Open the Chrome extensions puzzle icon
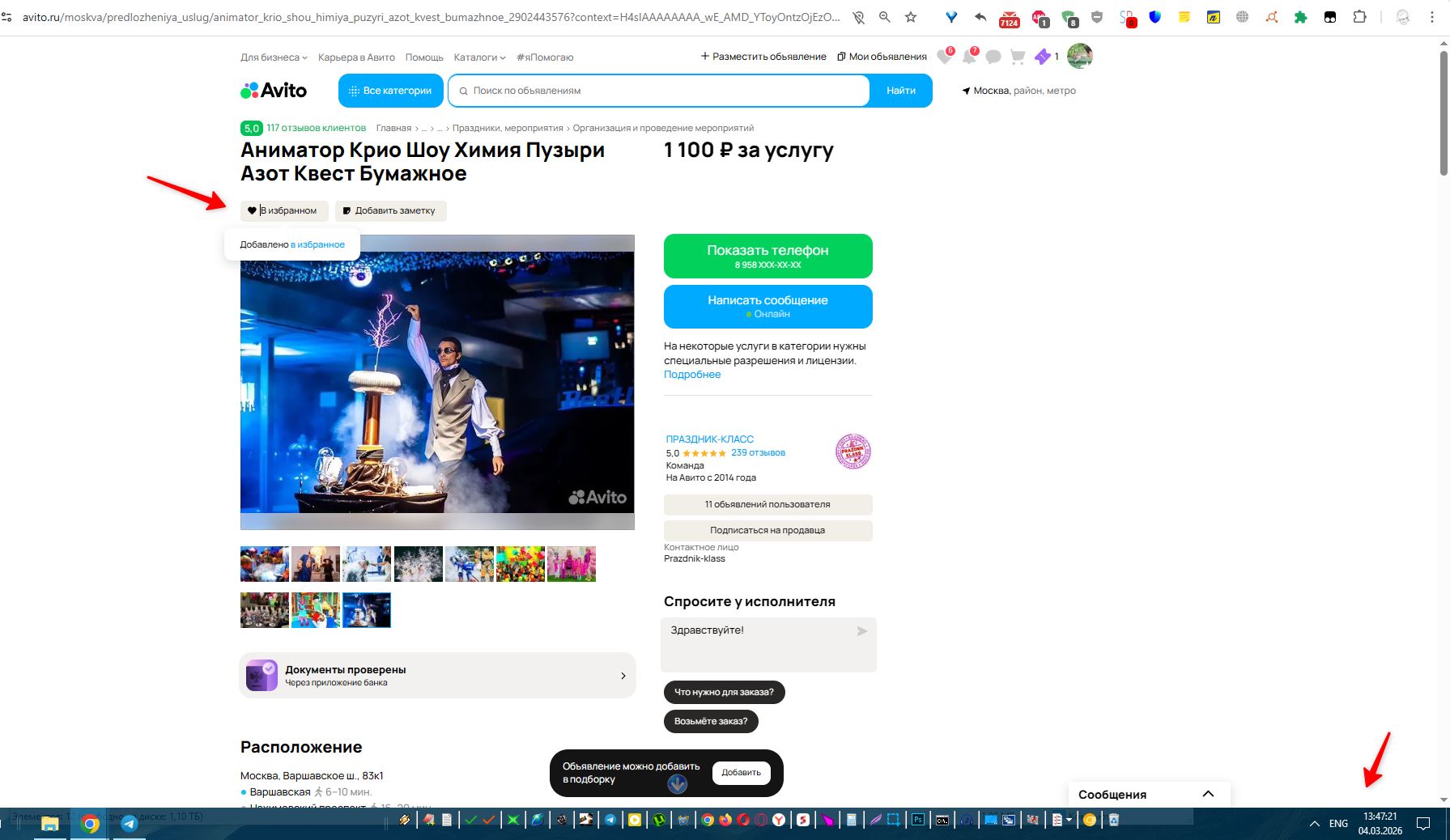 coord(1359,17)
